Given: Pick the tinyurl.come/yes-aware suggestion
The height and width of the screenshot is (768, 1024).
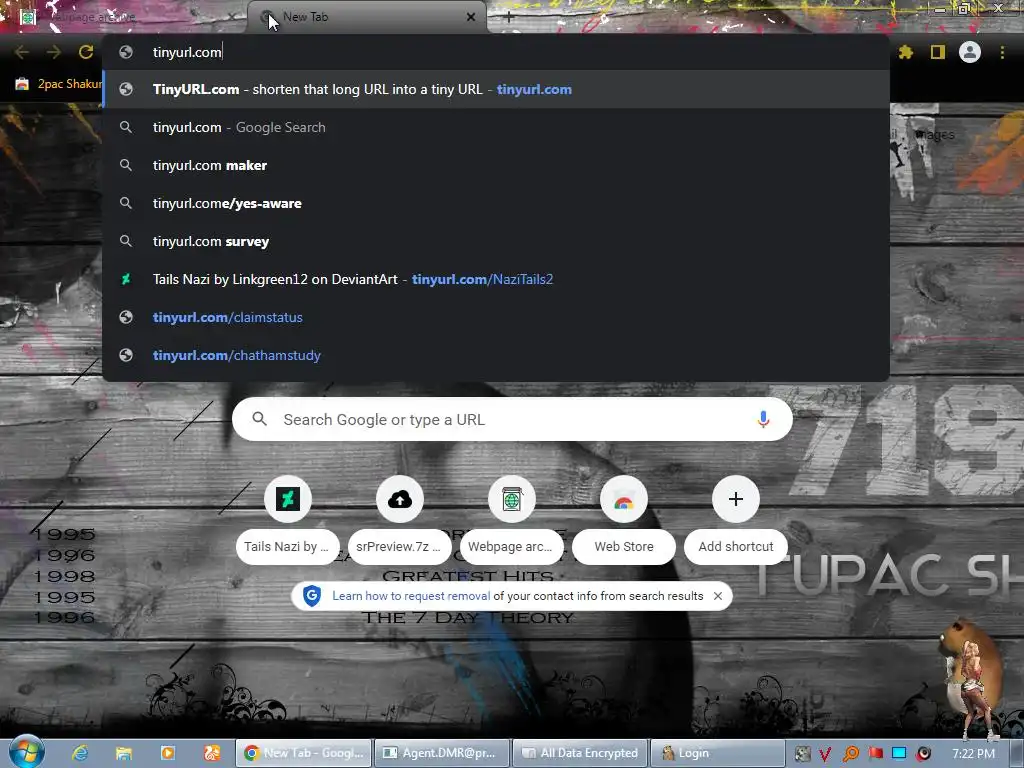Looking at the screenshot, I should tap(496, 203).
